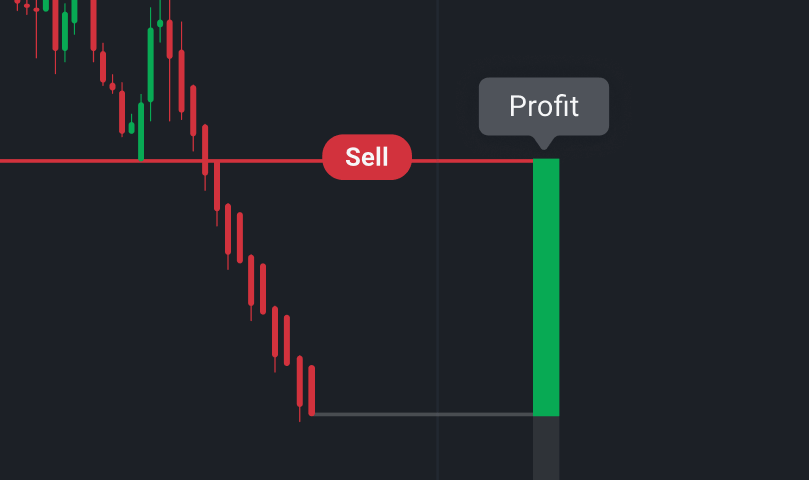
Task: Click the tall green candle right of the sell-line candle
Action: click(151, 63)
